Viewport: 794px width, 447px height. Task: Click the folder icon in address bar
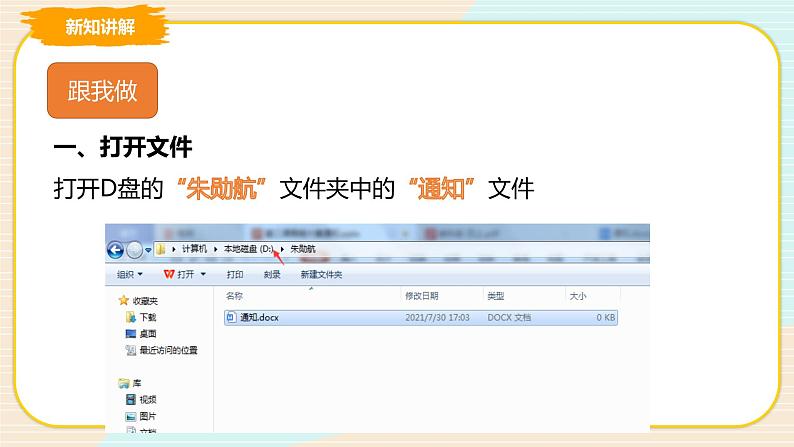pos(161,249)
